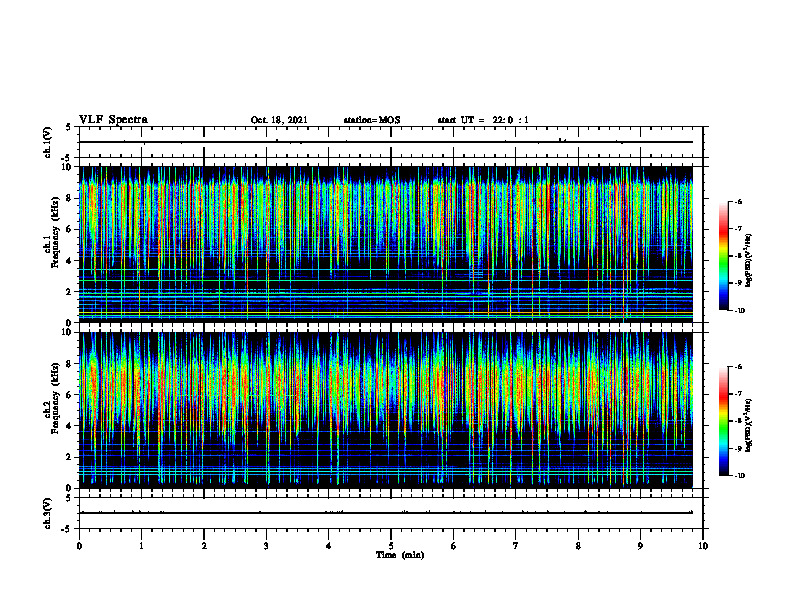Click inside the ch.1 spectrogram panel
The image size is (792, 612).
point(386,244)
